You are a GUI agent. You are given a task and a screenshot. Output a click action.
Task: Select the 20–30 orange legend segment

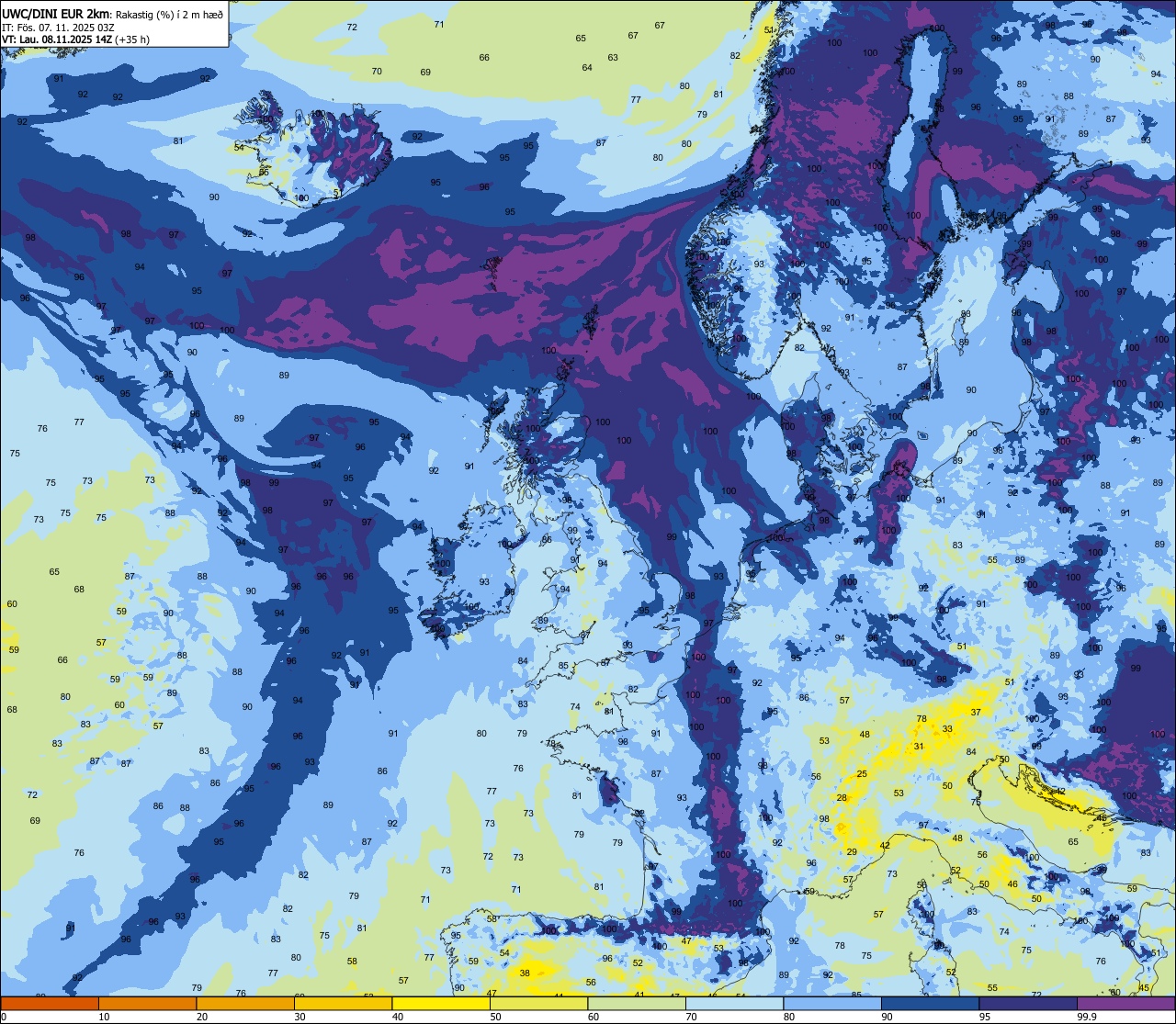pyautogui.click(x=245, y=1003)
